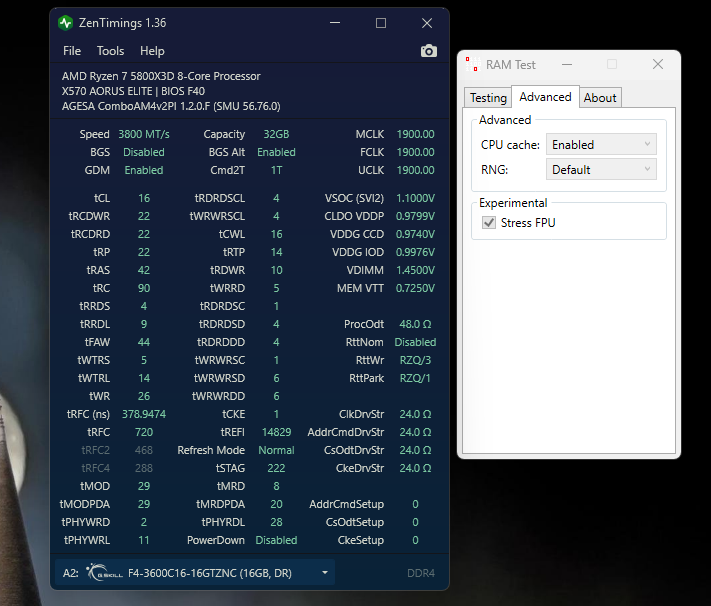Click the RAM Test app icon

pyautogui.click(x=472, y=64)
